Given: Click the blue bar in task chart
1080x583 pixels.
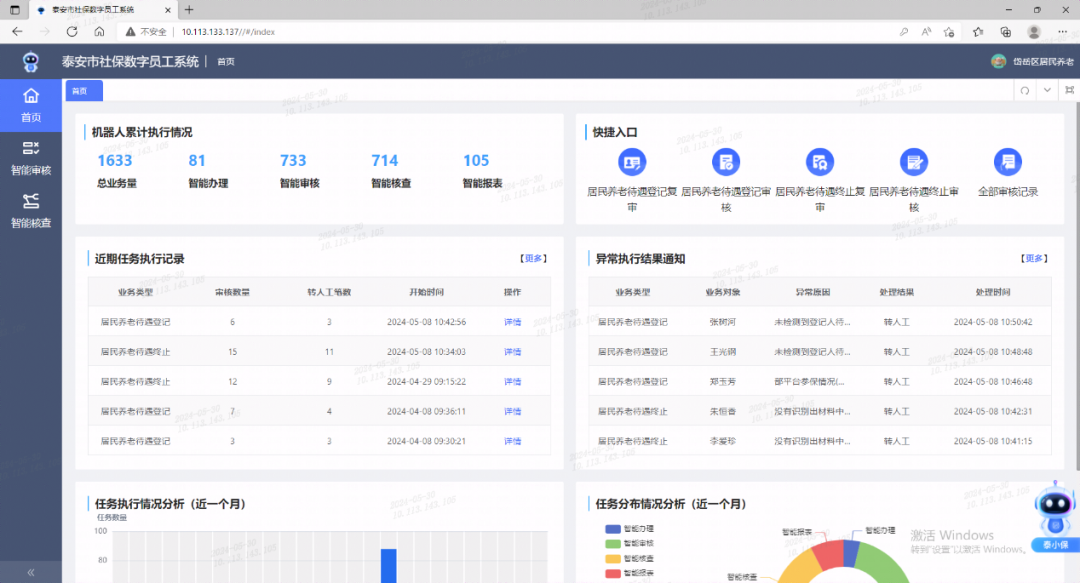Looking at the screenshot, I should click(388, 566).
